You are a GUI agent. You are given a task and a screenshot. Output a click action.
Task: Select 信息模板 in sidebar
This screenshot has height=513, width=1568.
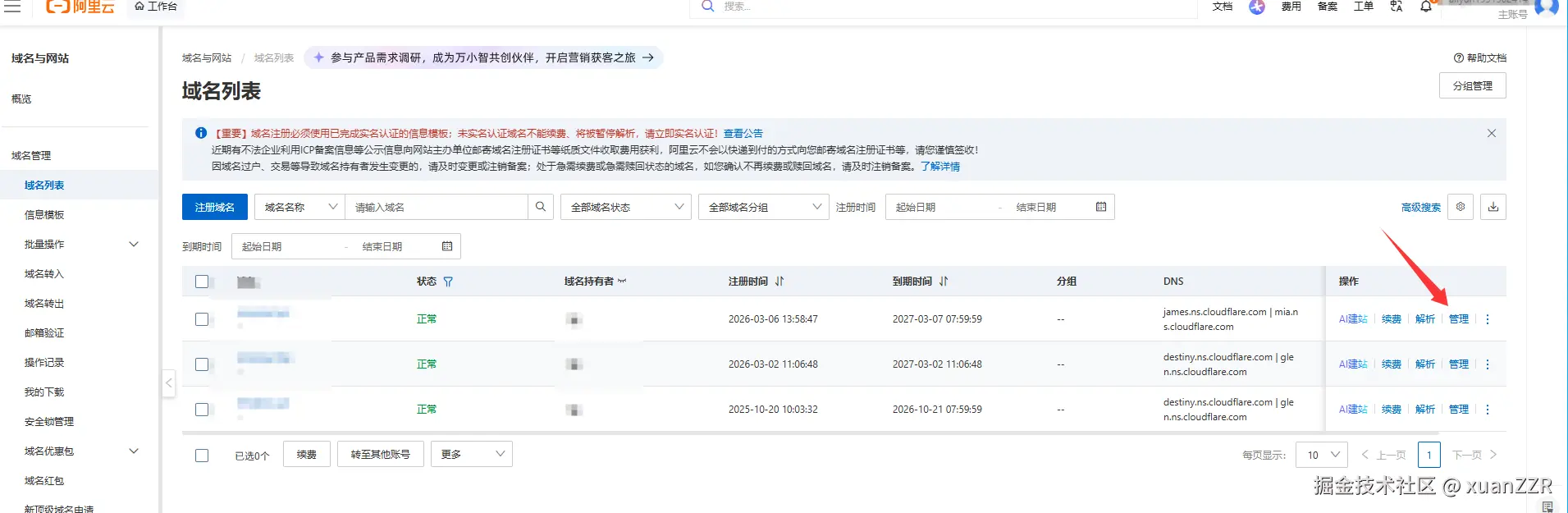point(44,215)
